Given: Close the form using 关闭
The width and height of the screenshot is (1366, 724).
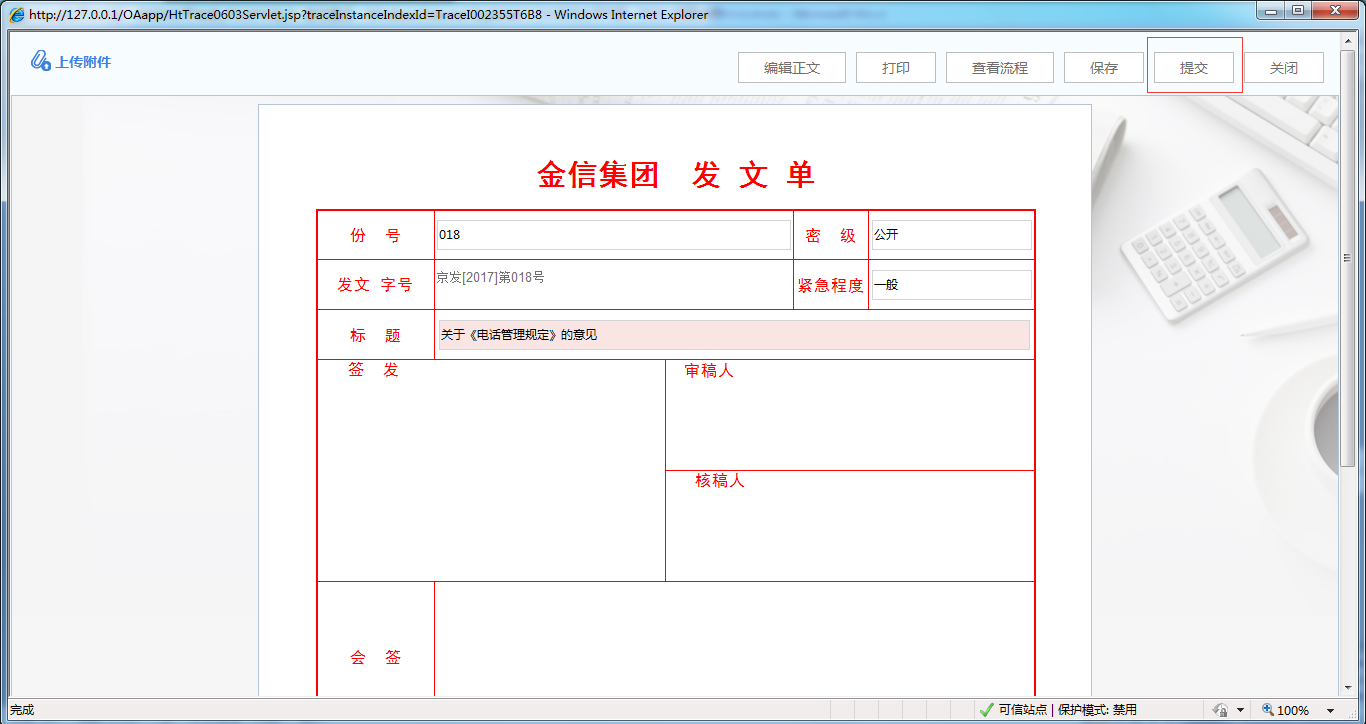Looking at the screenshot, I should pos(1283,67).
